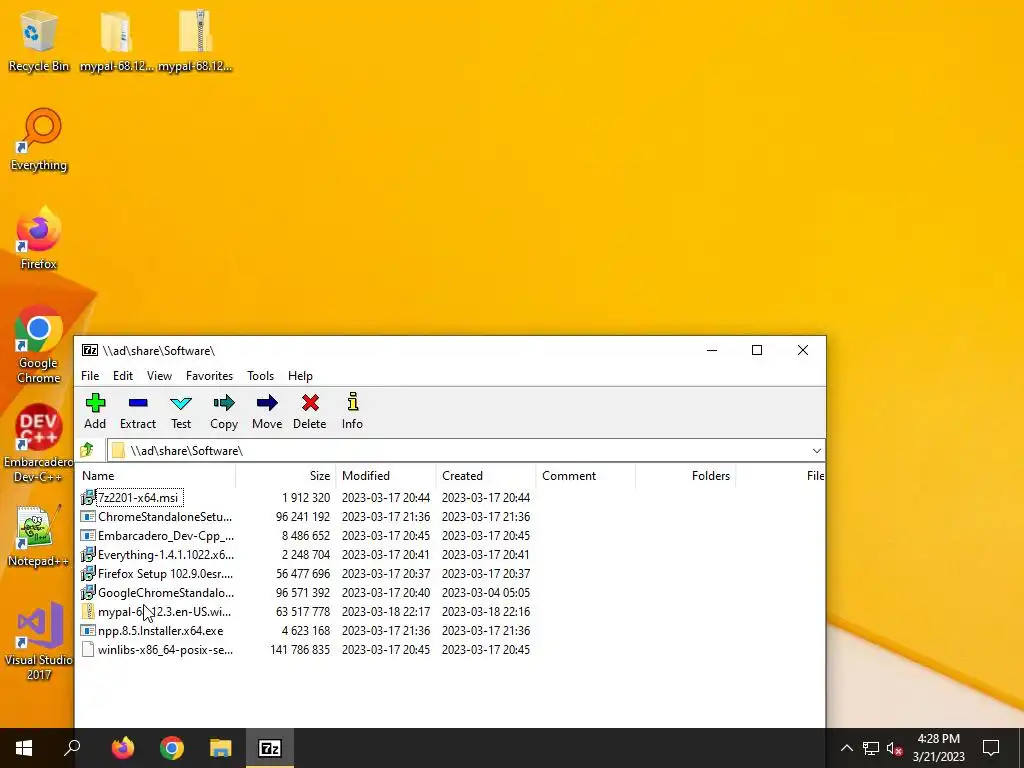The height and width of the screenshot is (768, 1024).
Task: Open the network tray icon
Action: 871,748
